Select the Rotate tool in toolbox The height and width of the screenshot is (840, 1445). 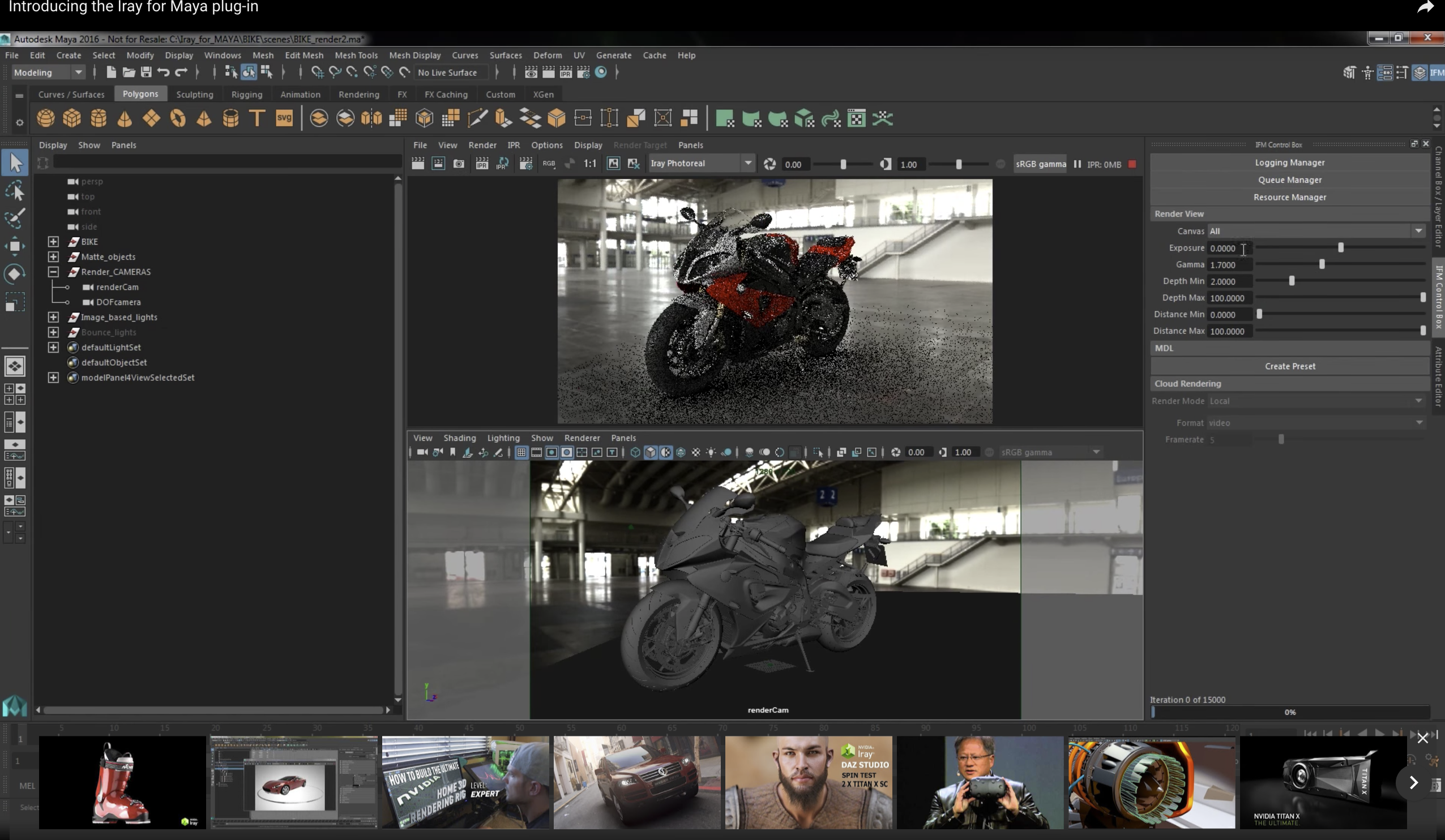click(x=15, y=274)
